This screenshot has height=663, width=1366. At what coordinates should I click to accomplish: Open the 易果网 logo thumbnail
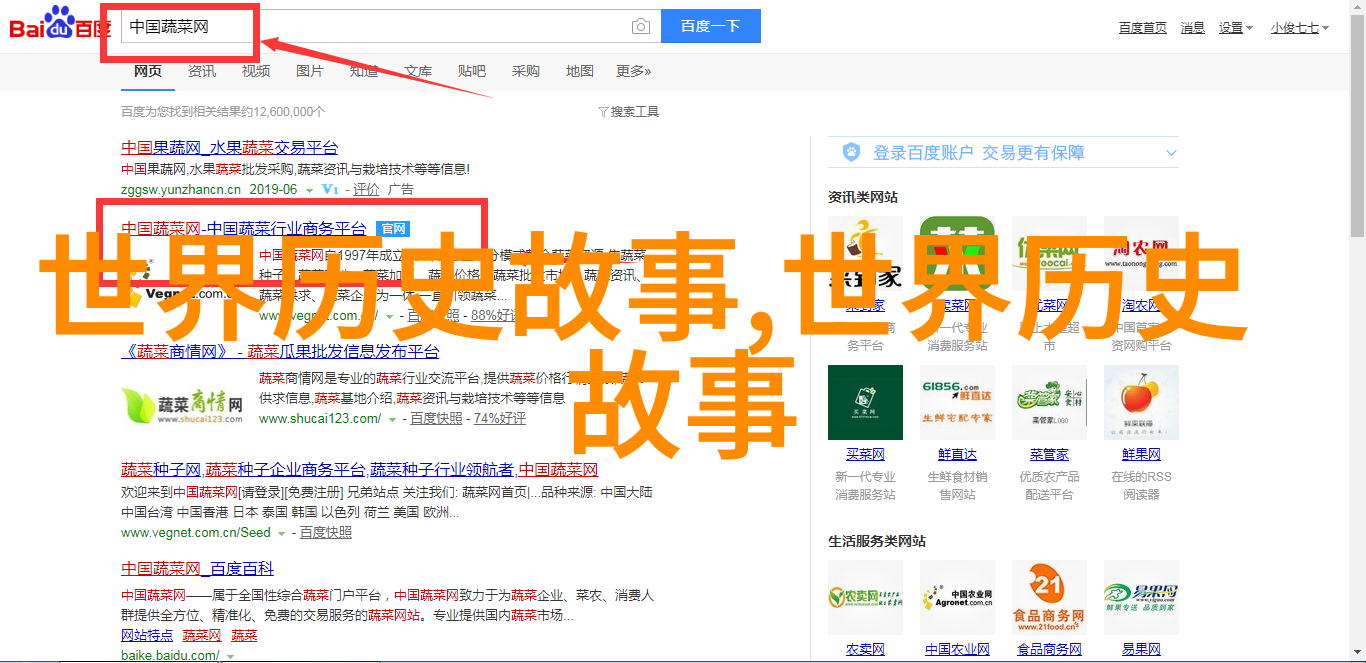(x=1141, y=597)
